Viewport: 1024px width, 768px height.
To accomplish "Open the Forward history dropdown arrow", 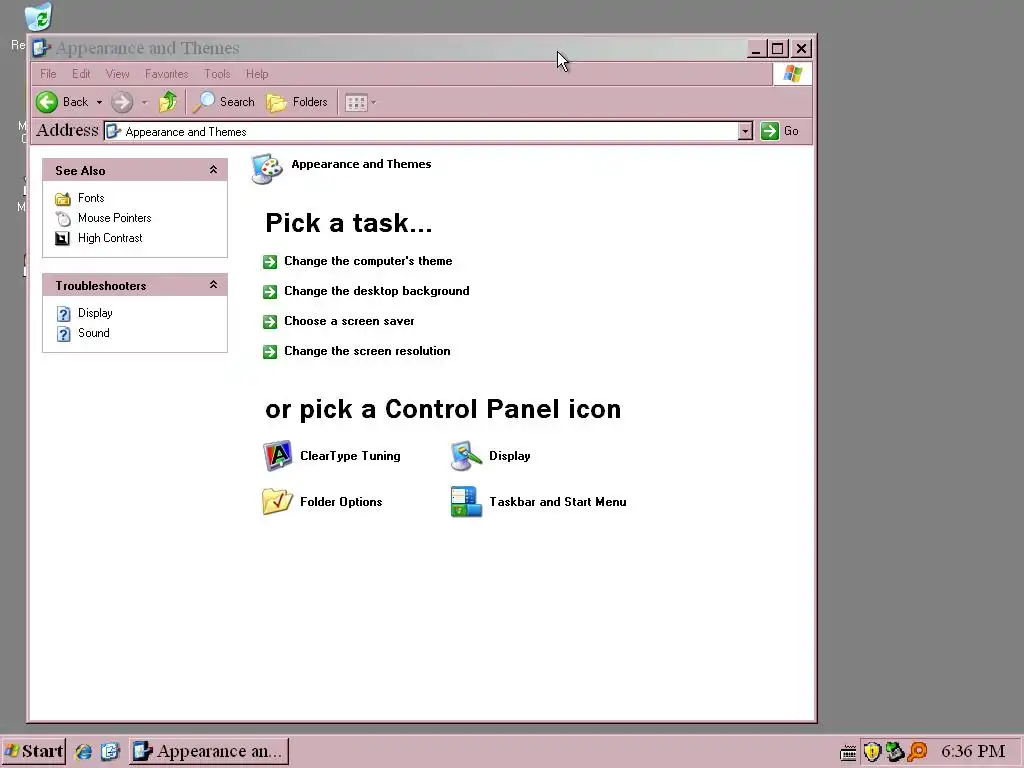I will [145, 103].
